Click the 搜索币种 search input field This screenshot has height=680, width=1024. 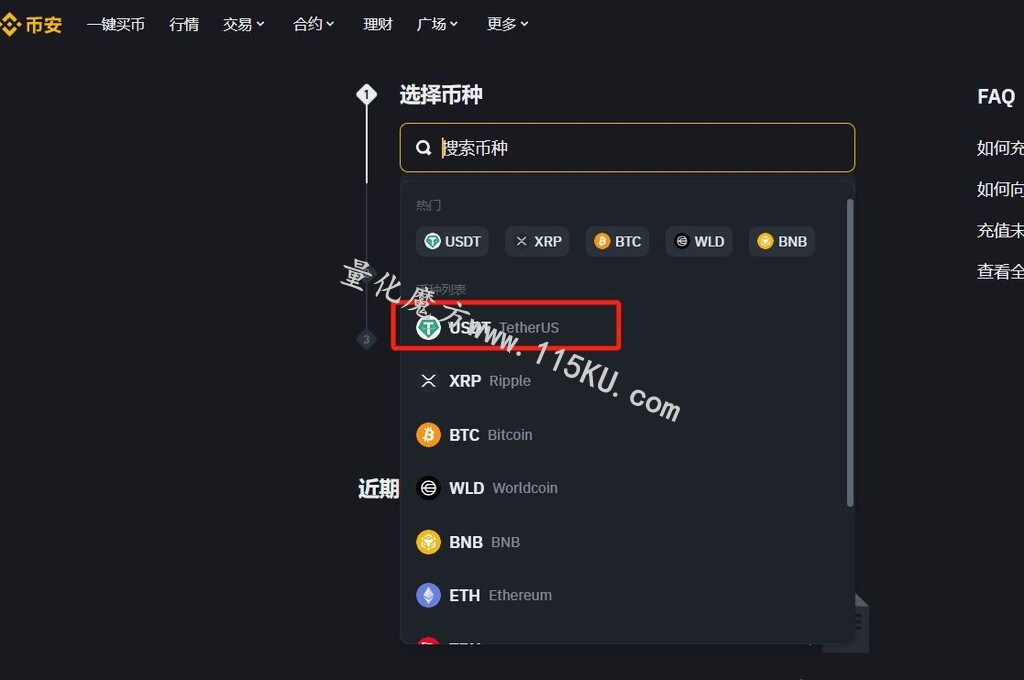627,148
